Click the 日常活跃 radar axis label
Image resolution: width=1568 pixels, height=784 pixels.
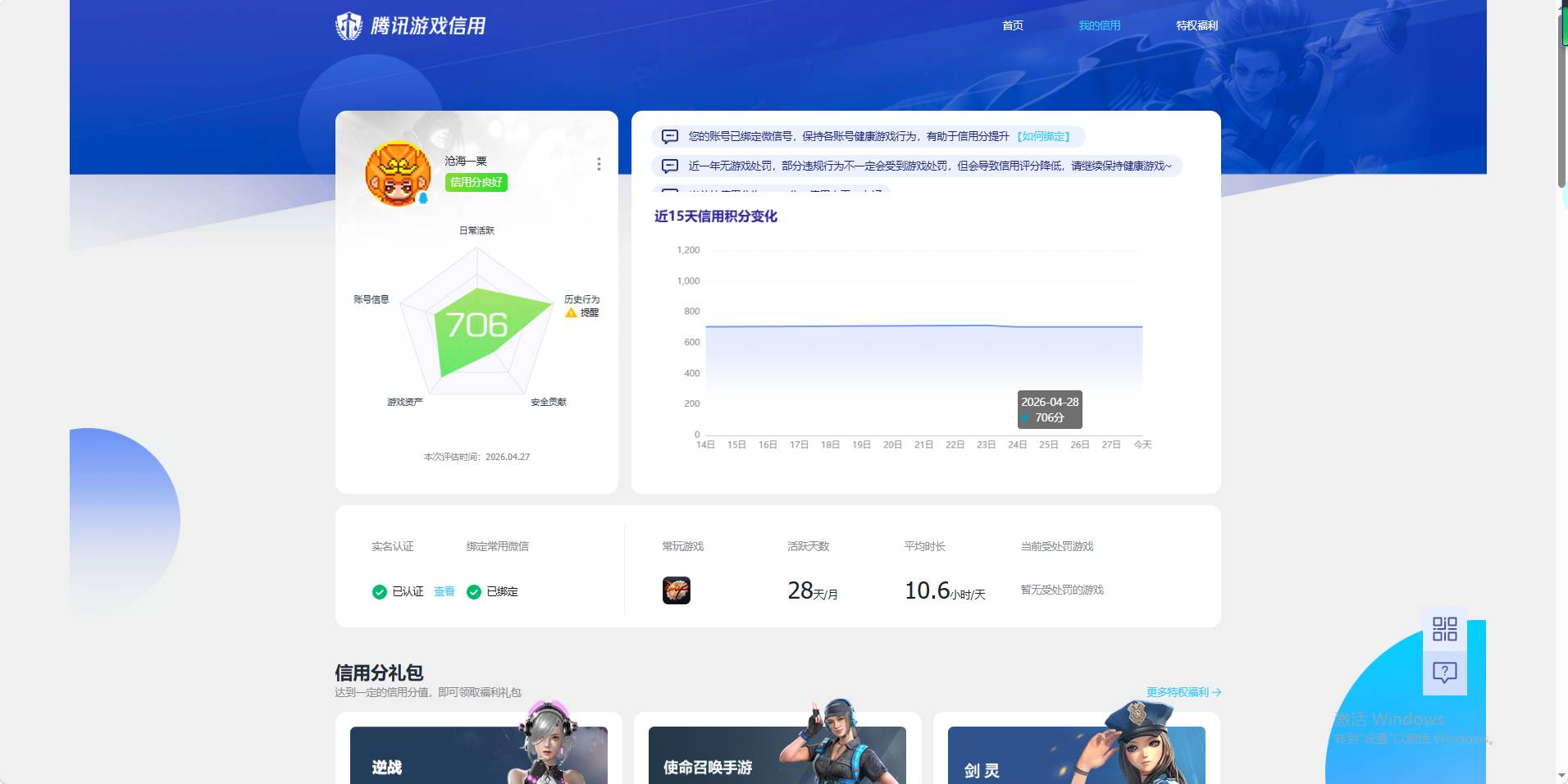point(476,230)
